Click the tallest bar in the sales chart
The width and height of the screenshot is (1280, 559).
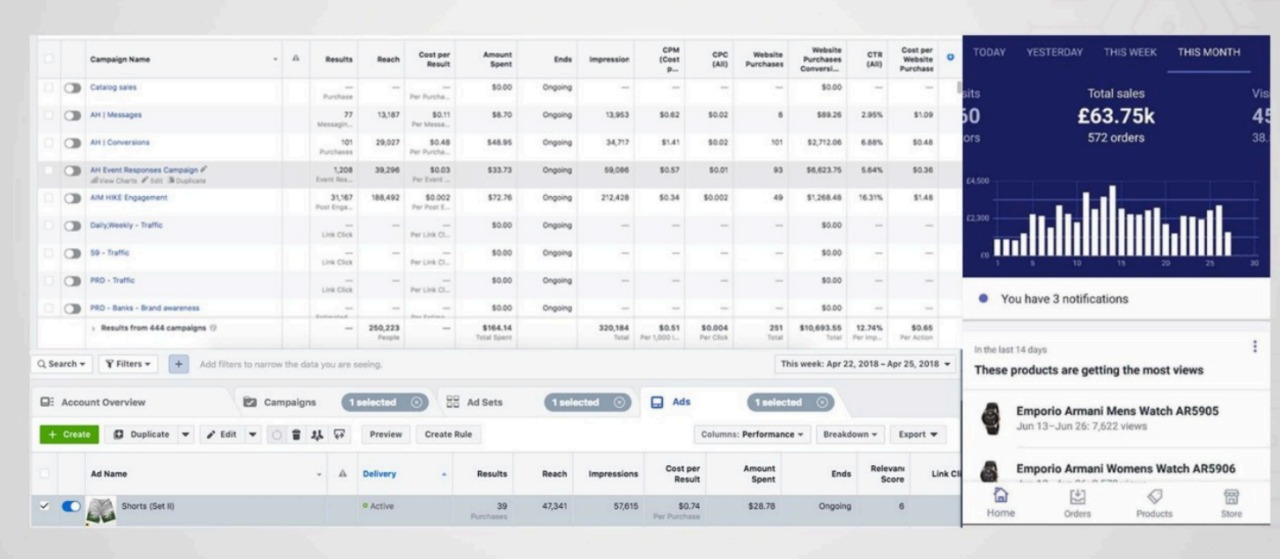tap(1111, 220)
